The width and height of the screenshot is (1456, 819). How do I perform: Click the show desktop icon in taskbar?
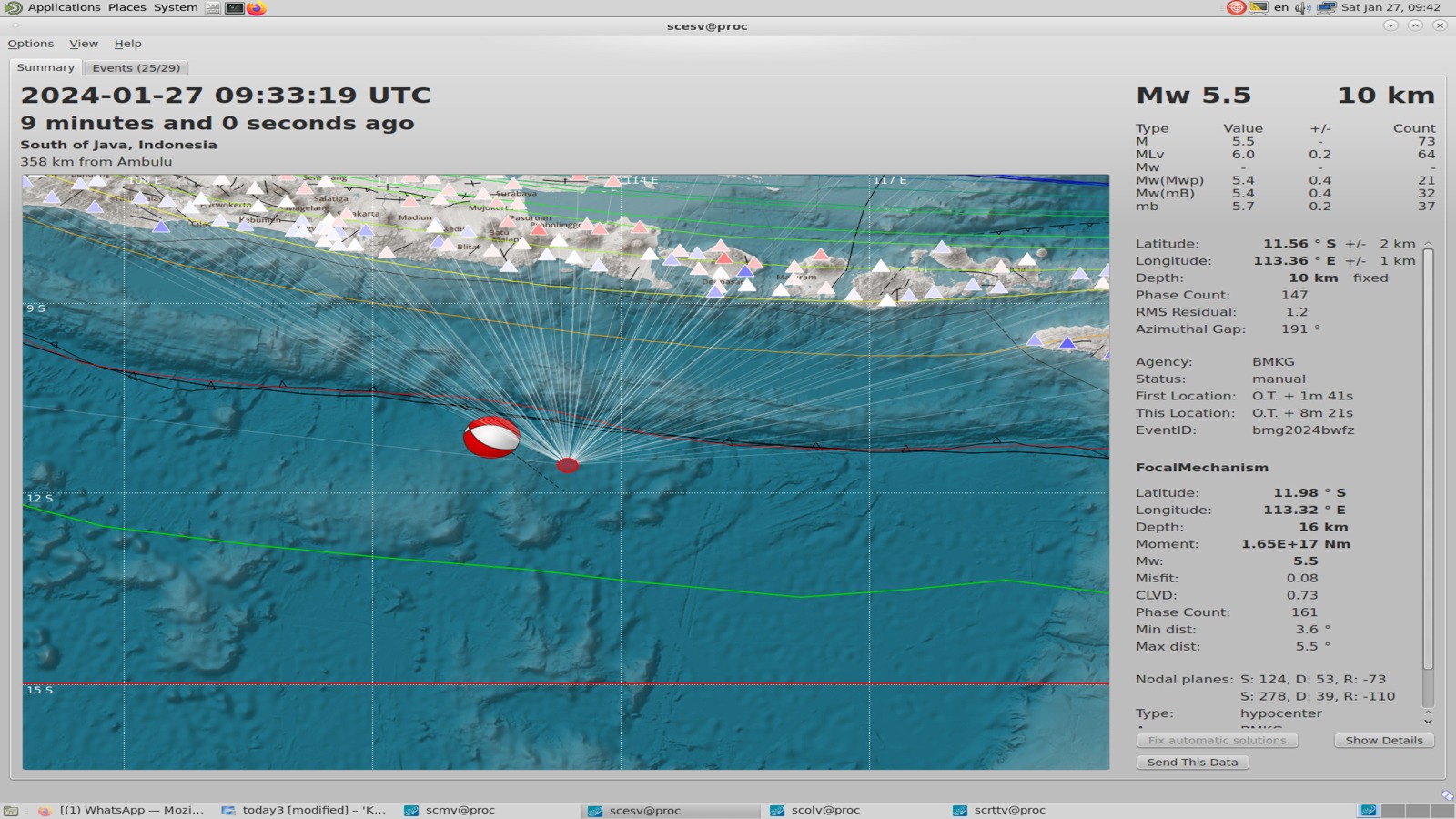pyautogui.click(x=11, y=810)
